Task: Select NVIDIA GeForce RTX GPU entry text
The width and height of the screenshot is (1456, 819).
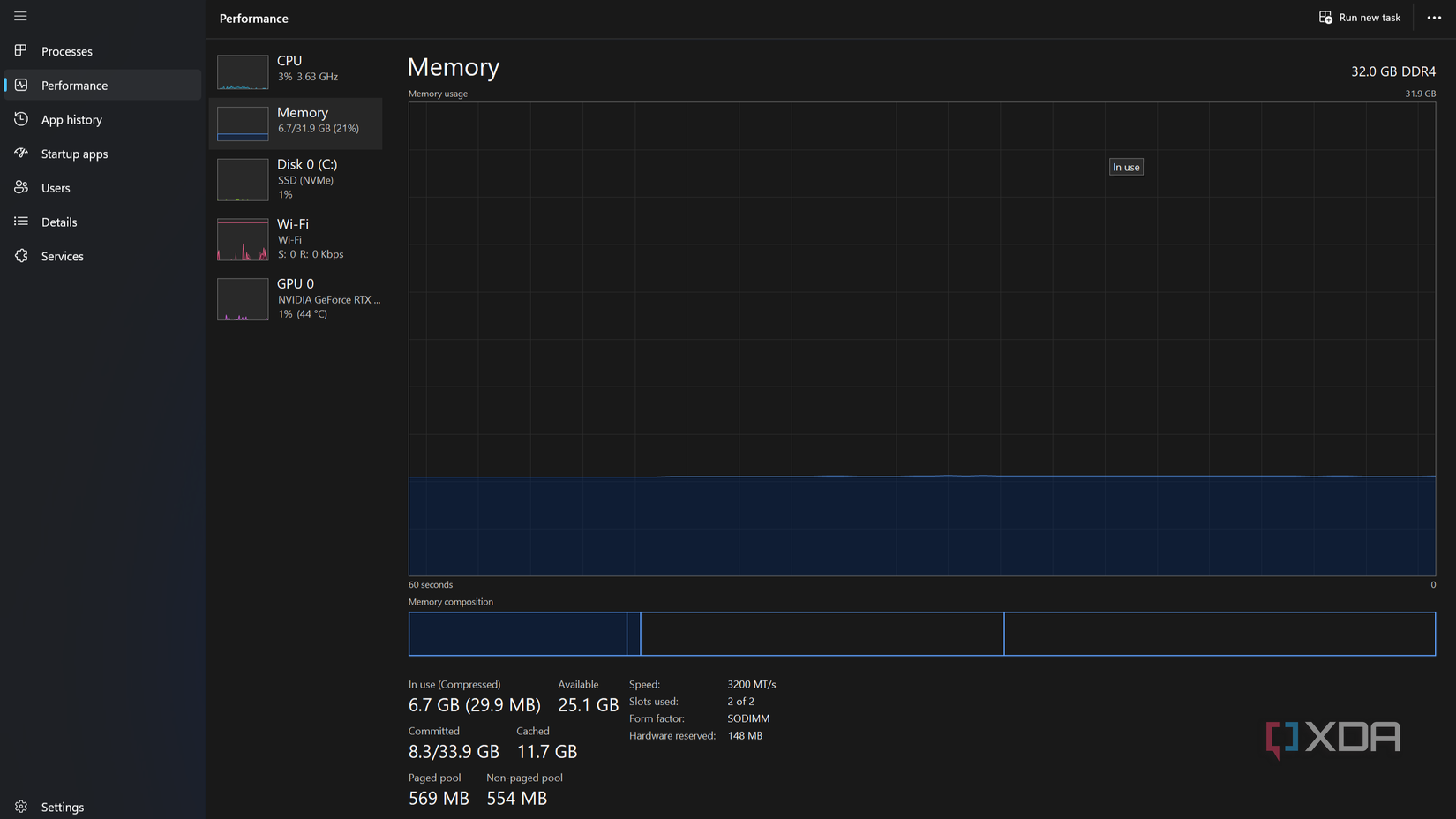Action: [329, 299]
